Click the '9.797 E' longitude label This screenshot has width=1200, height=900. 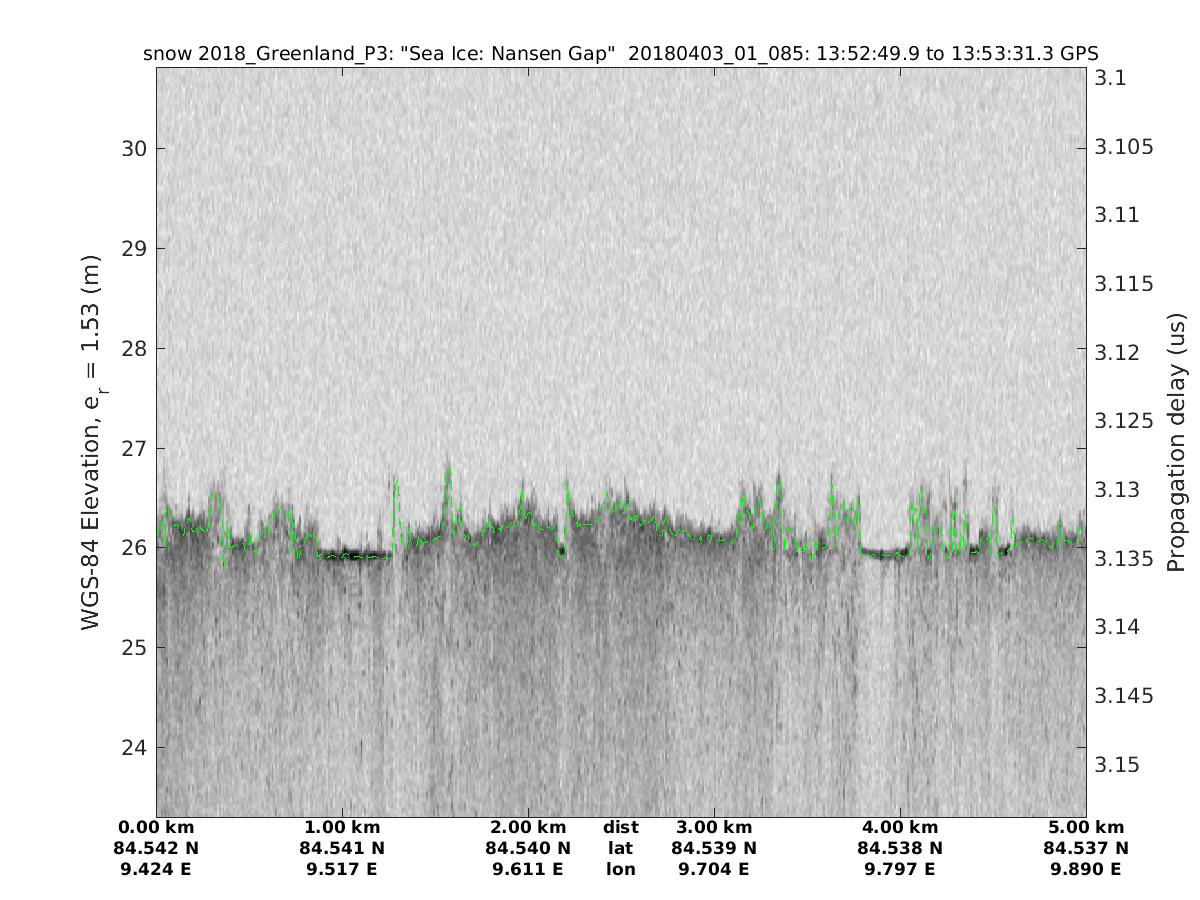pos(900,870)
